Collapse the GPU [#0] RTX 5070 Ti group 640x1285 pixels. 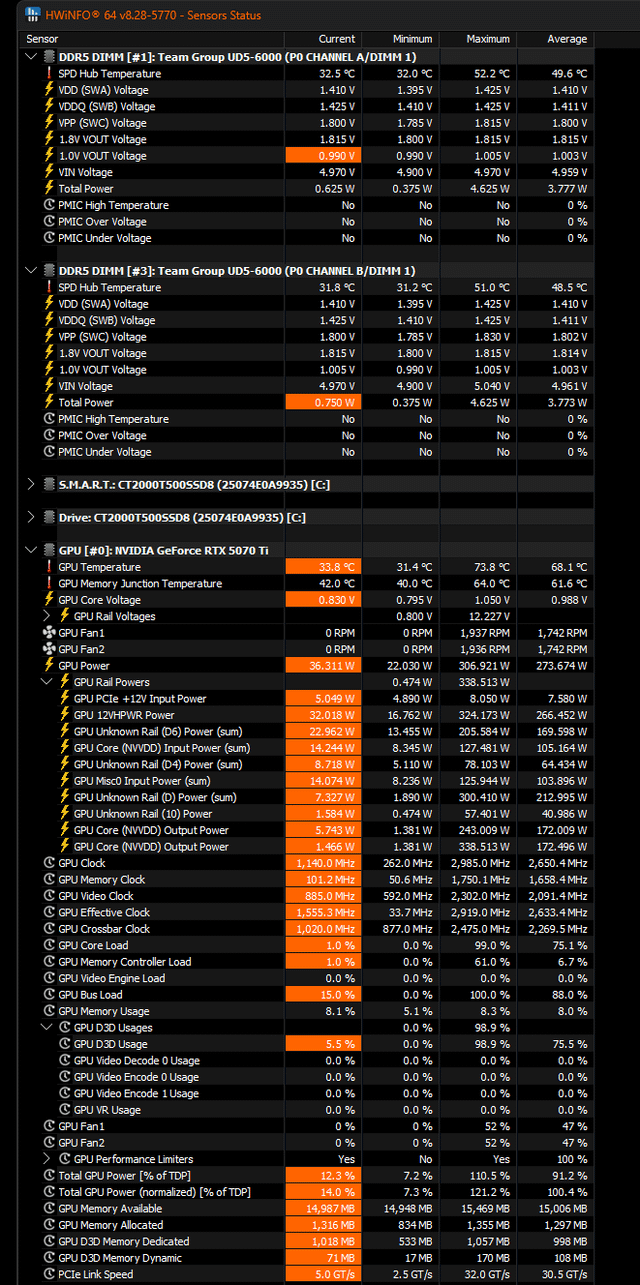33,551
